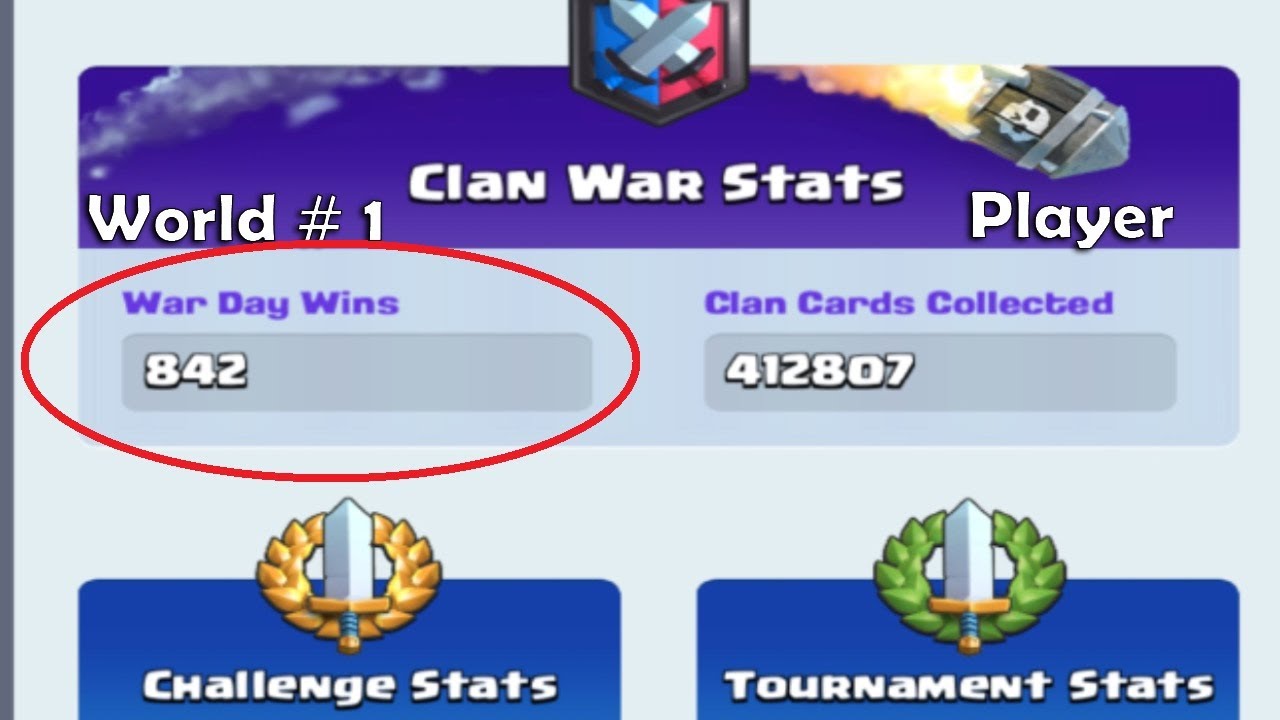This screenshot has height=720, width=1280.
Task: Click the purple Clan War Stats banner
Action: pos(658,156)
